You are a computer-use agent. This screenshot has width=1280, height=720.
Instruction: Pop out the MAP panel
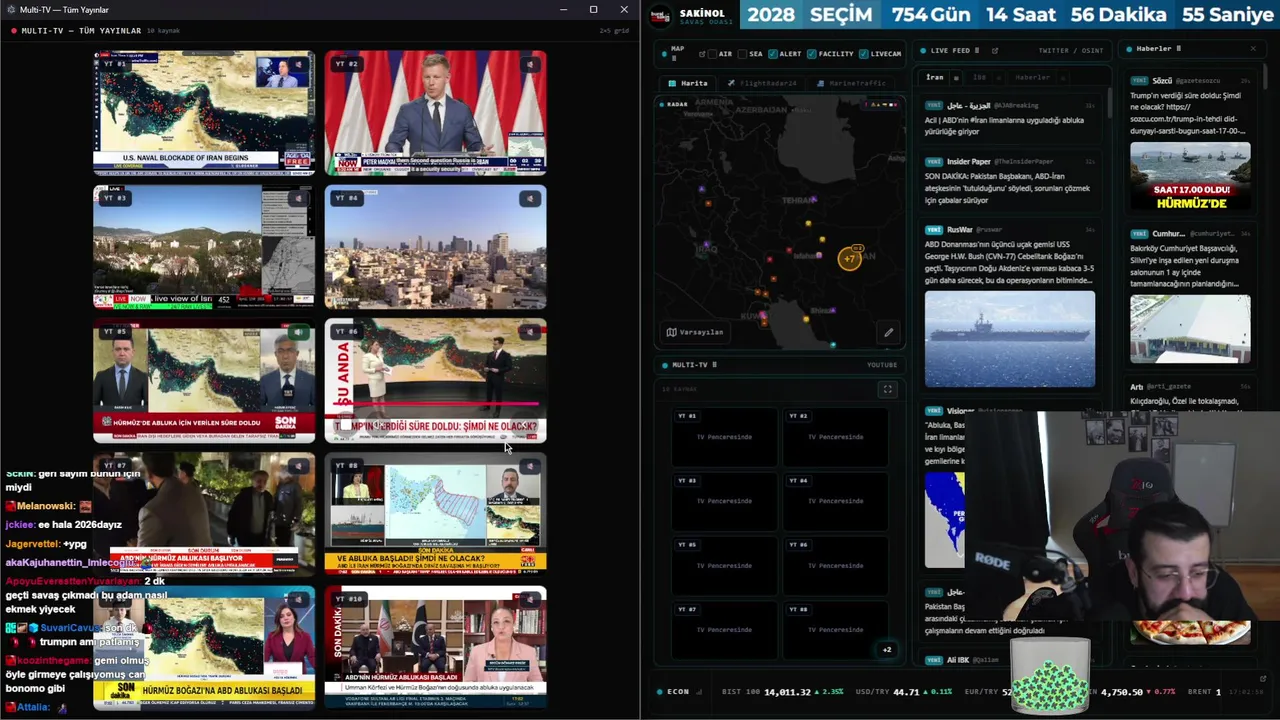pos(702,53)
